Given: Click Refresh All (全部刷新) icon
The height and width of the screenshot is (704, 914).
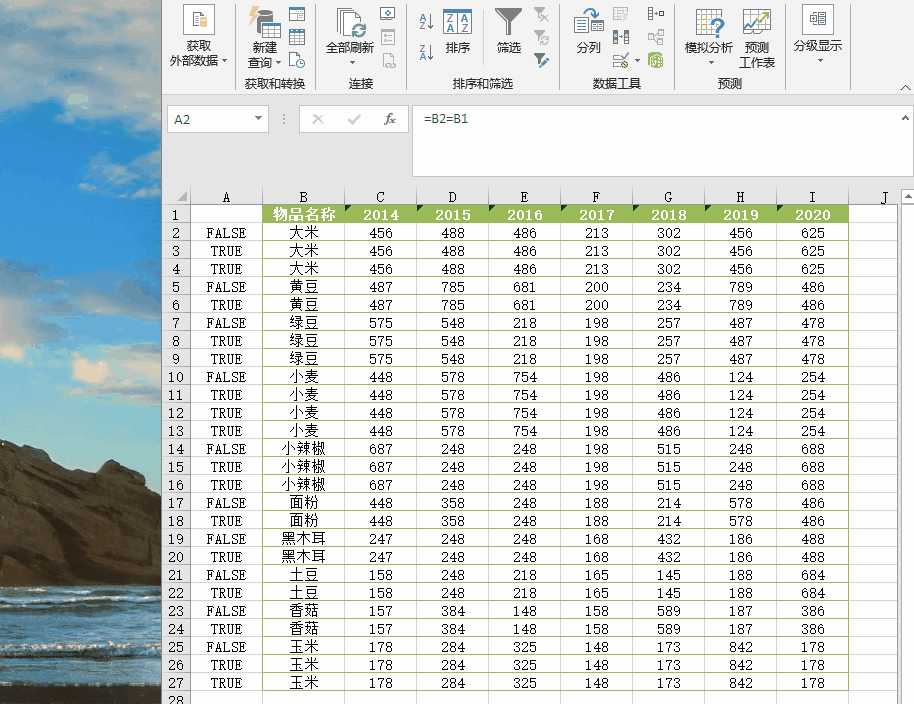Looking at the screenshot, I should coord(350,24).
